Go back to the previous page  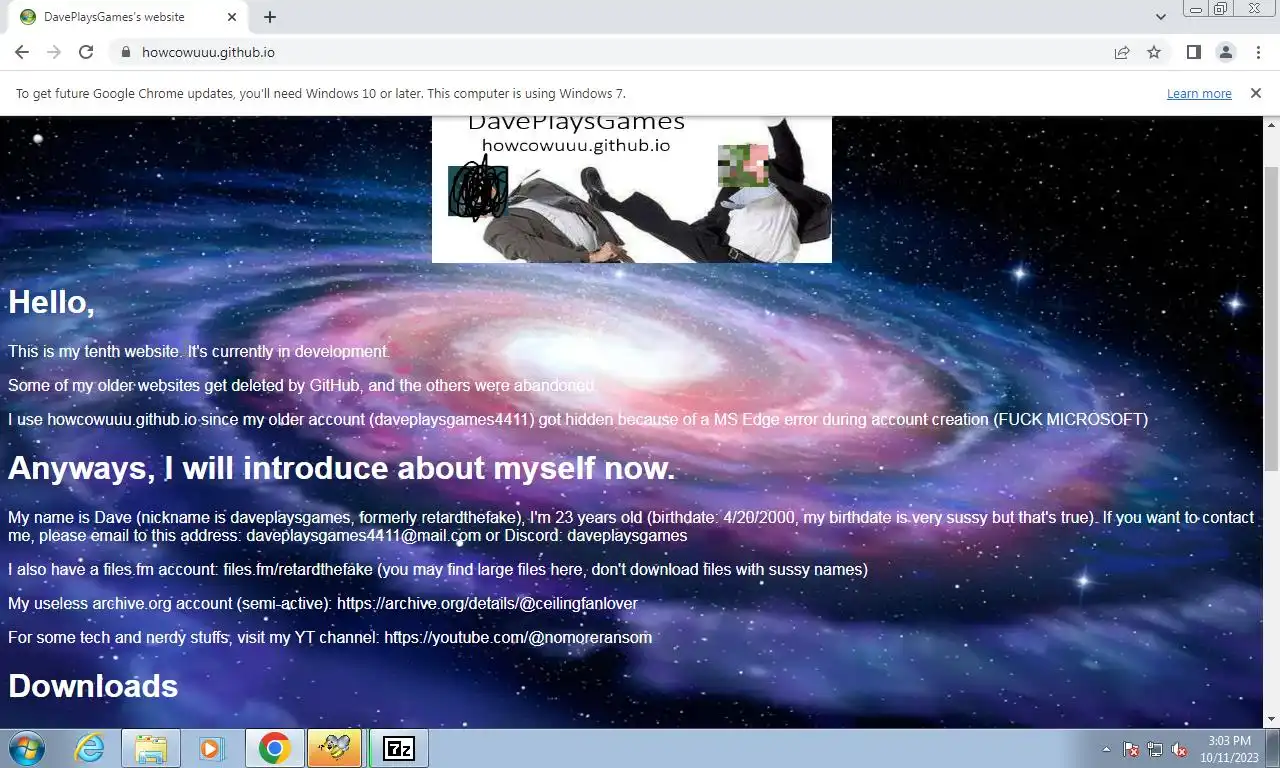pos(22,52)
